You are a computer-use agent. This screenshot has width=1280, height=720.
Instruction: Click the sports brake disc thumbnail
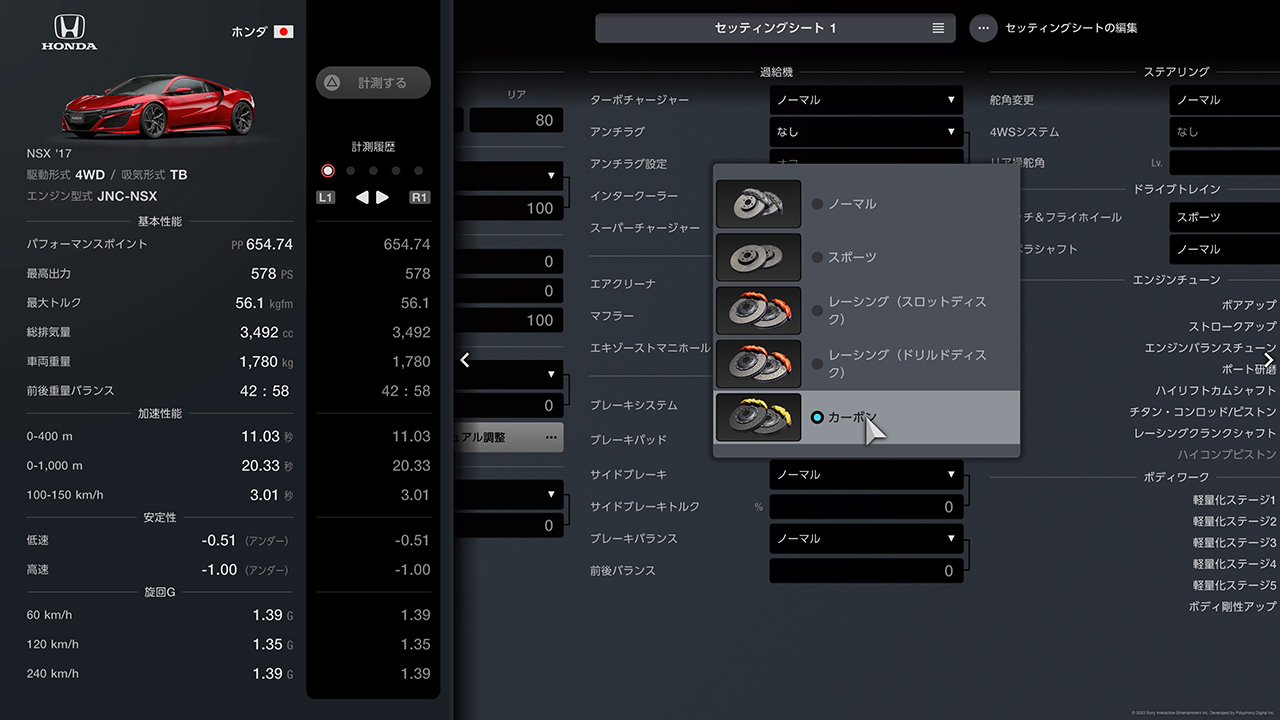(759, 257)
